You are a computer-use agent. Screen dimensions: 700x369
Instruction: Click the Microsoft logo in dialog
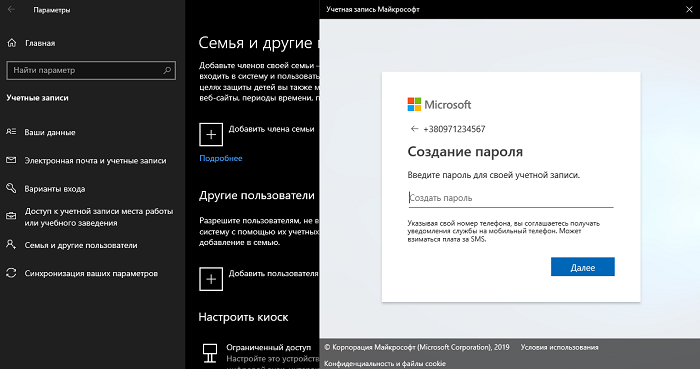[439, 104]
